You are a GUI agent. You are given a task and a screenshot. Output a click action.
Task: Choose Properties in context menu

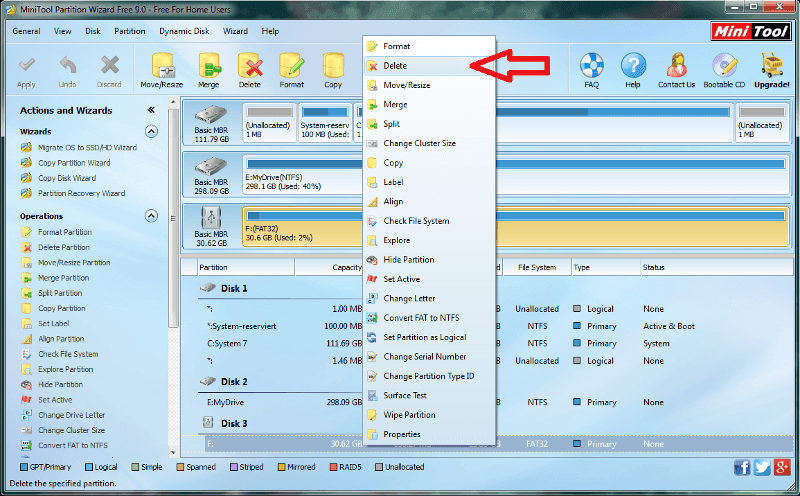click(x=429, y=434)
